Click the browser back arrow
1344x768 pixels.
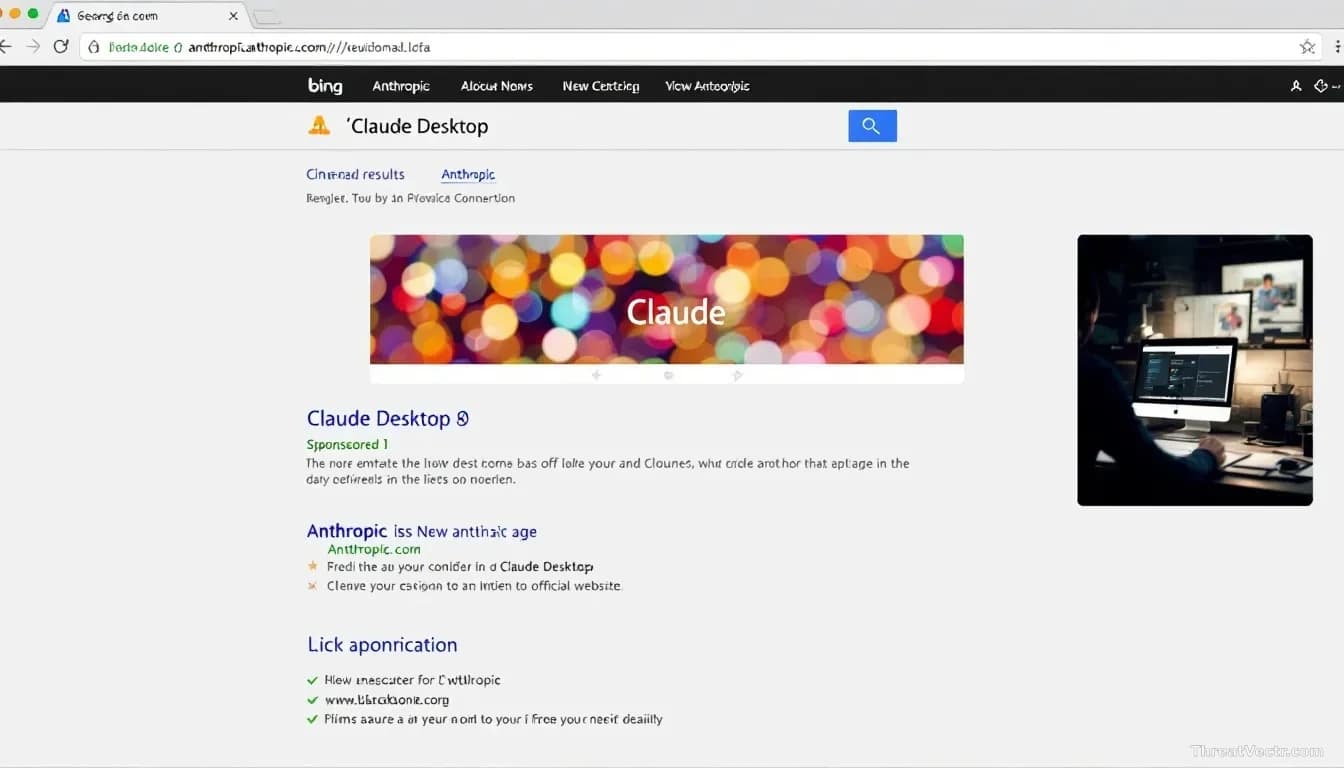[x=5, y=46]
